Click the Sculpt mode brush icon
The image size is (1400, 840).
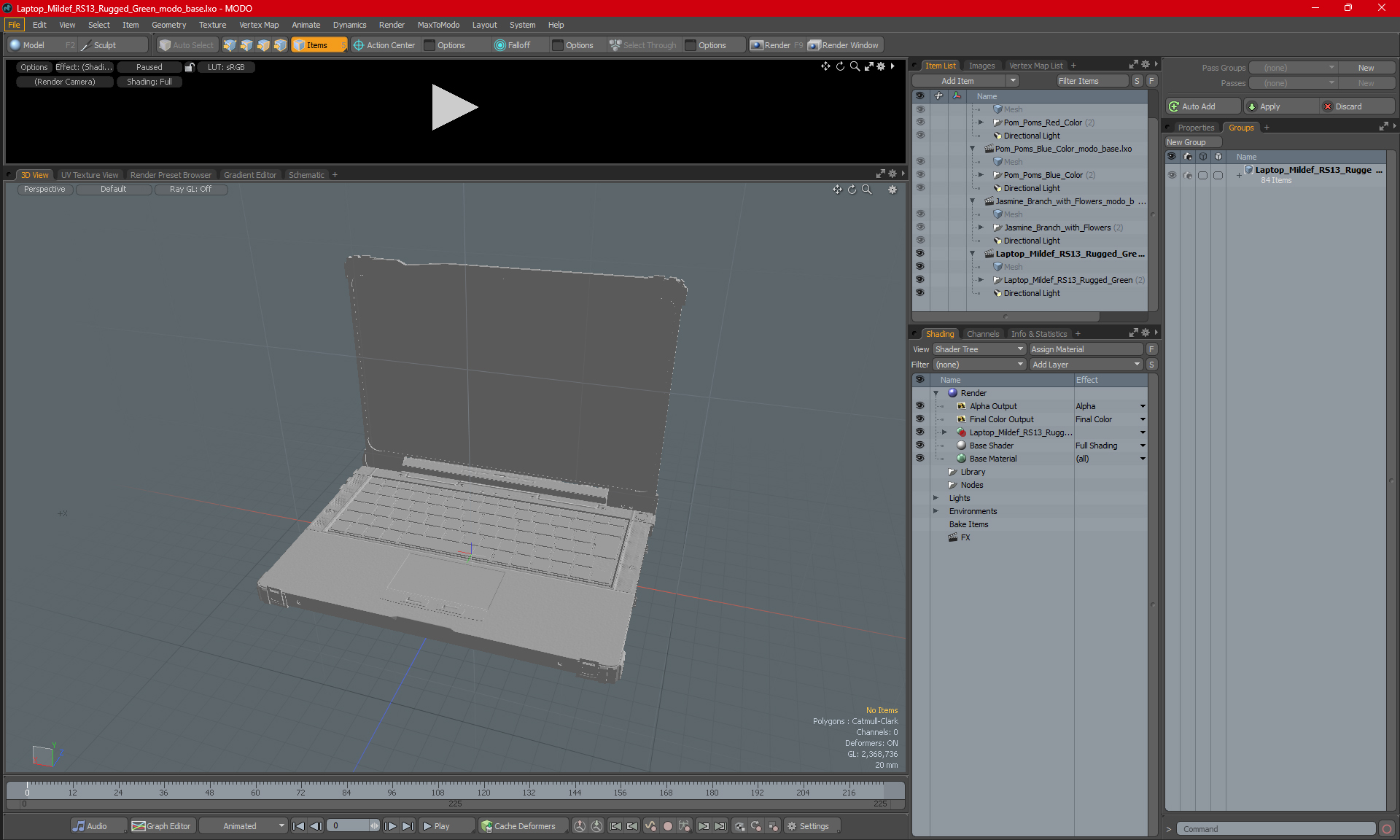(86, 45)
